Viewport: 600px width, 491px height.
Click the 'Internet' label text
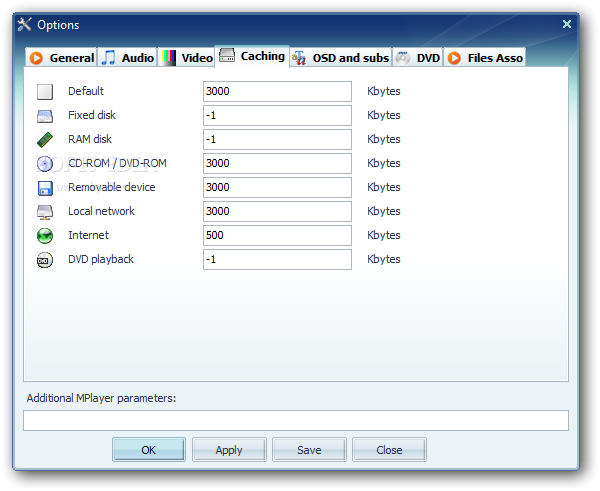88,235
